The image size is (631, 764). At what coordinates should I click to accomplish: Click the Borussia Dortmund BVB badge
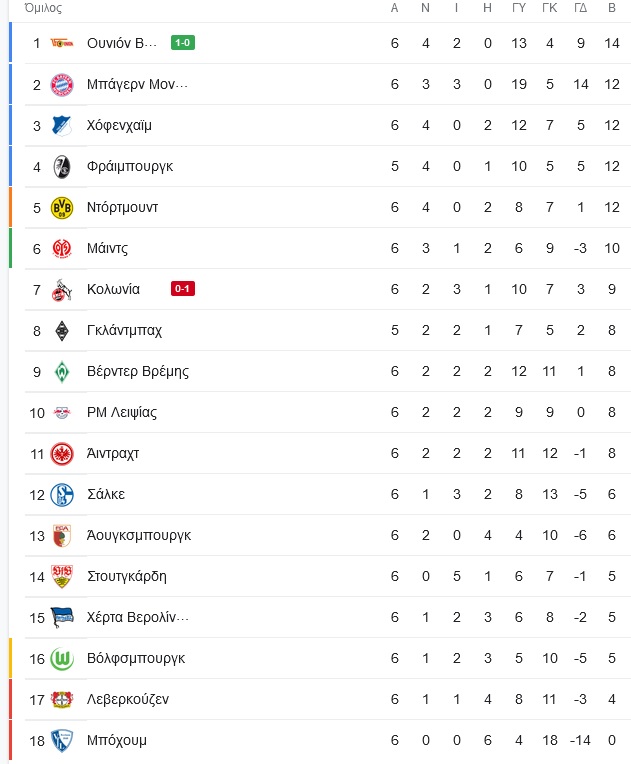pyautogui.click(x=62, y=208)
